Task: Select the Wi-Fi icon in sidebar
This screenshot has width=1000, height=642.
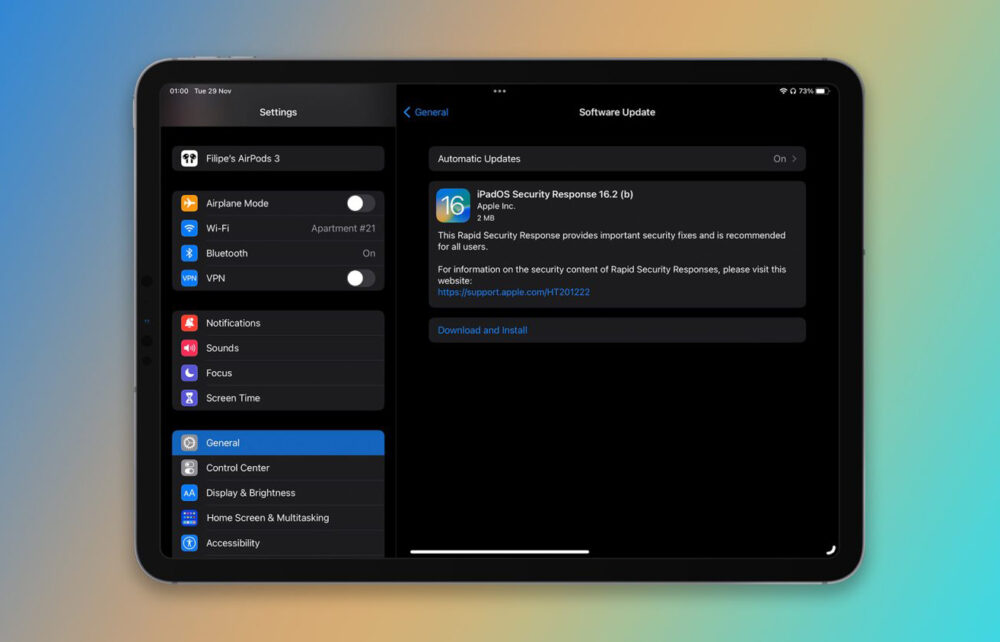Action: click(188, 227)
